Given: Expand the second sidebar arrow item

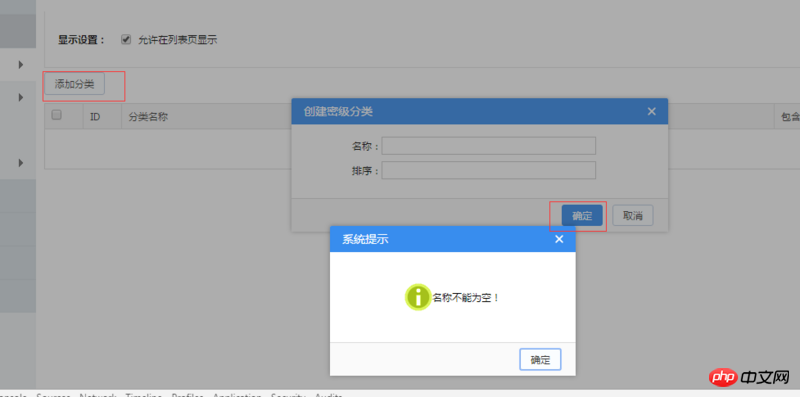Looking at the screenshot, I should 21,97.
